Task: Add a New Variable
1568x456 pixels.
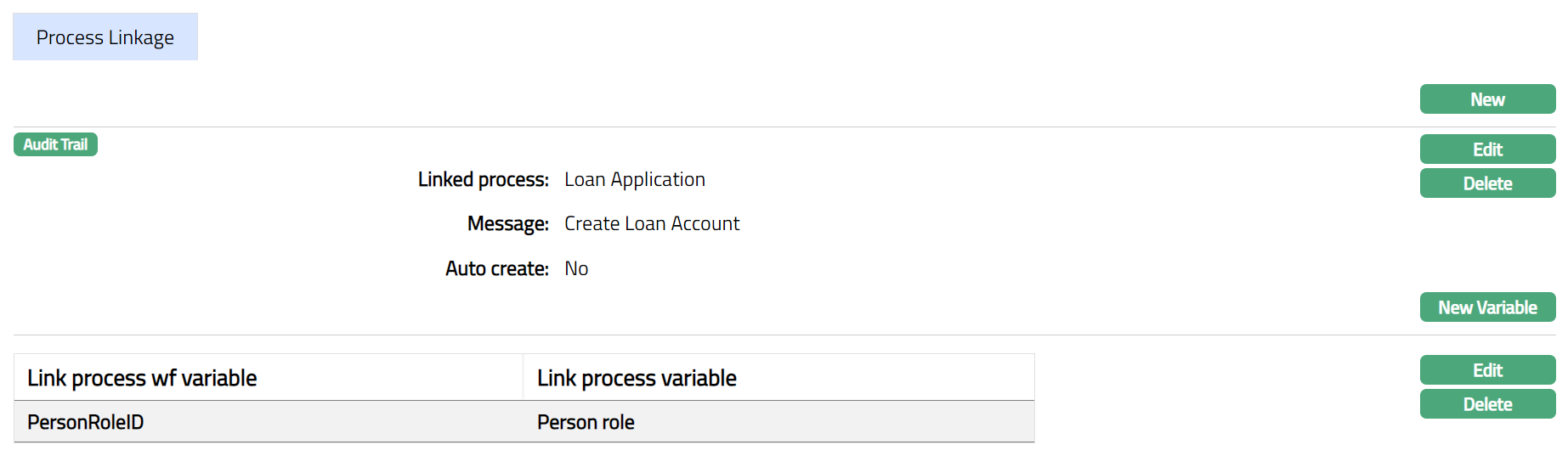Action: (x=1486, y=307)
